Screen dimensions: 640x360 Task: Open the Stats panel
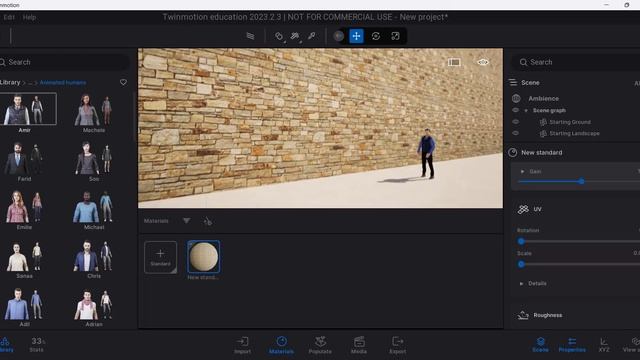pyautogui.click(x=37, y=344)
